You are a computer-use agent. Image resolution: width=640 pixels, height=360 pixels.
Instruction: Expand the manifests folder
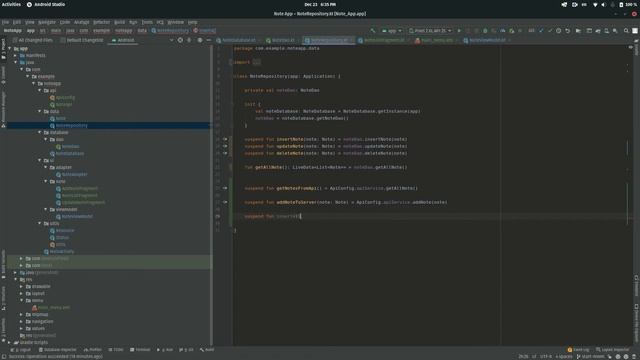tap(16, 56)
